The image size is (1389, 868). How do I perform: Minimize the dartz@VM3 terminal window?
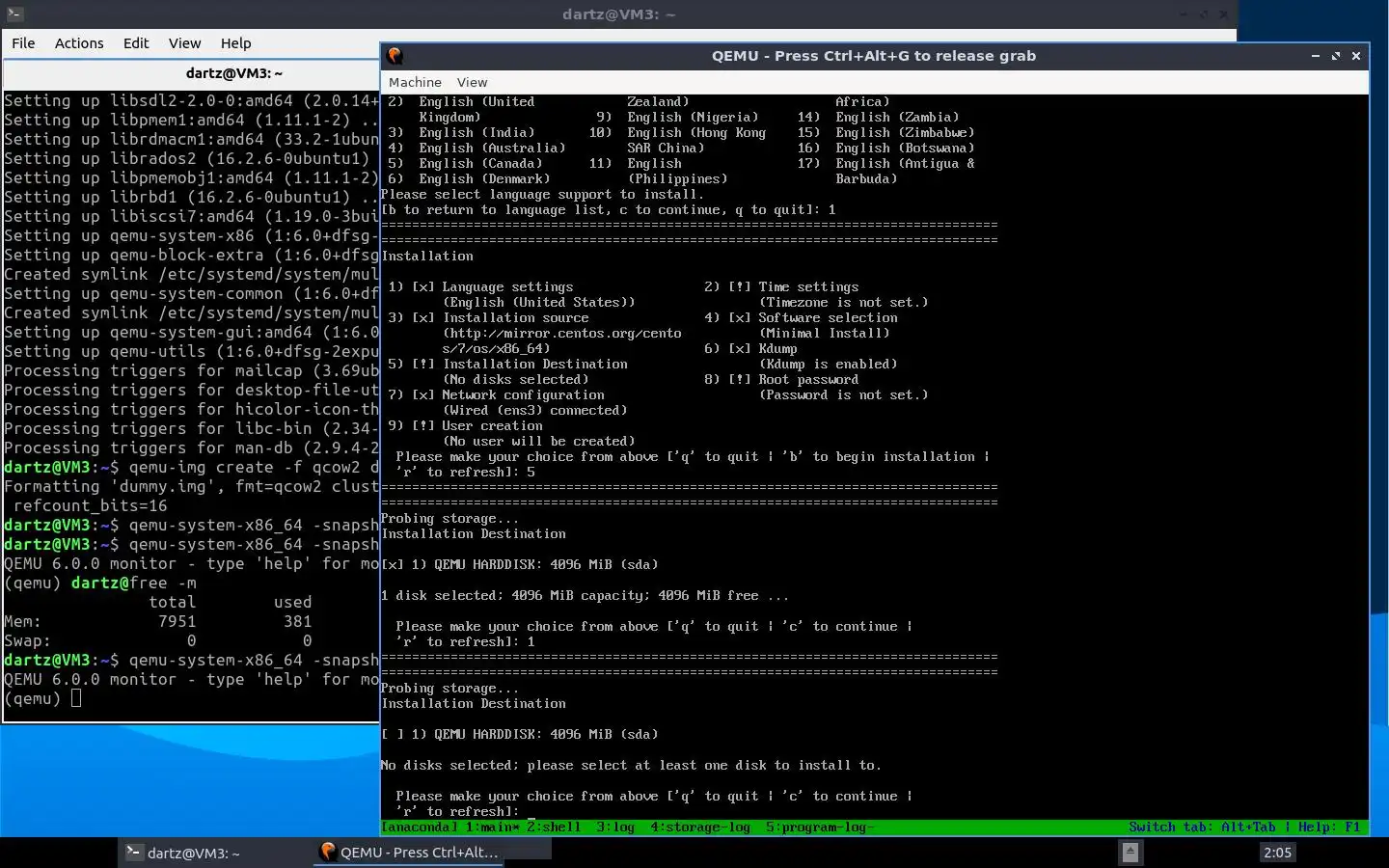(1184, 14)
